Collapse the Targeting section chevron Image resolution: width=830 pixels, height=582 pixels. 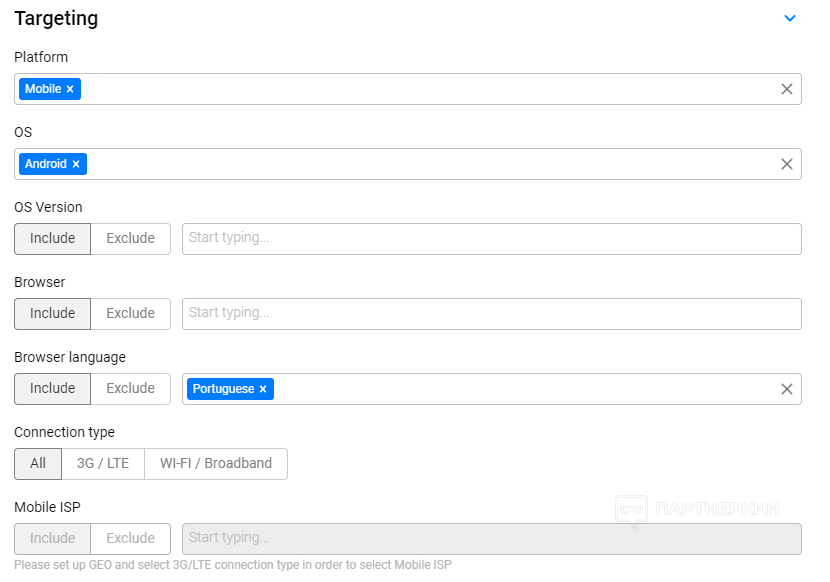coord(790,18)
